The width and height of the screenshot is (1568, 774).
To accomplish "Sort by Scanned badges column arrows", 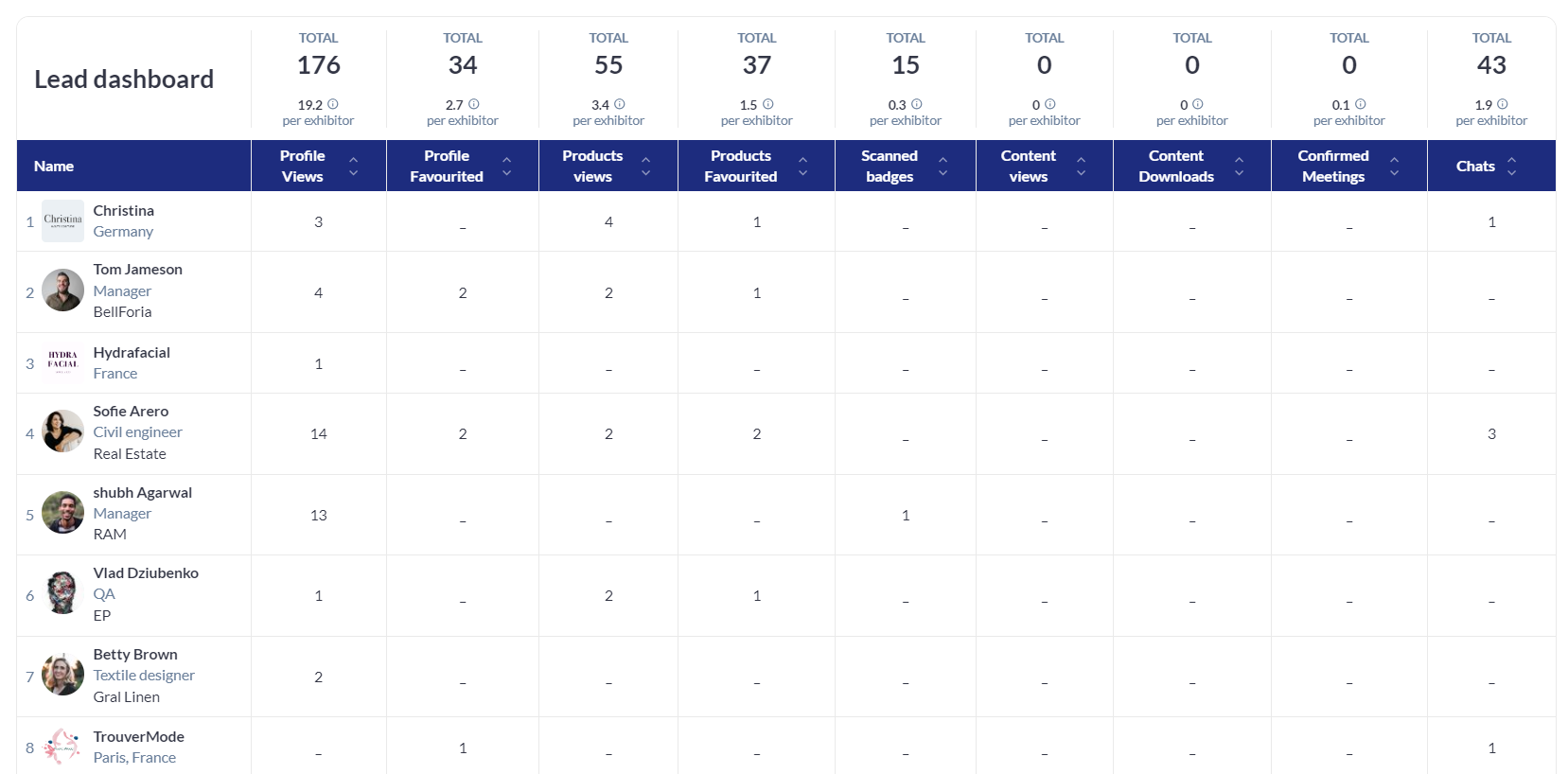I will click(943, 167).
